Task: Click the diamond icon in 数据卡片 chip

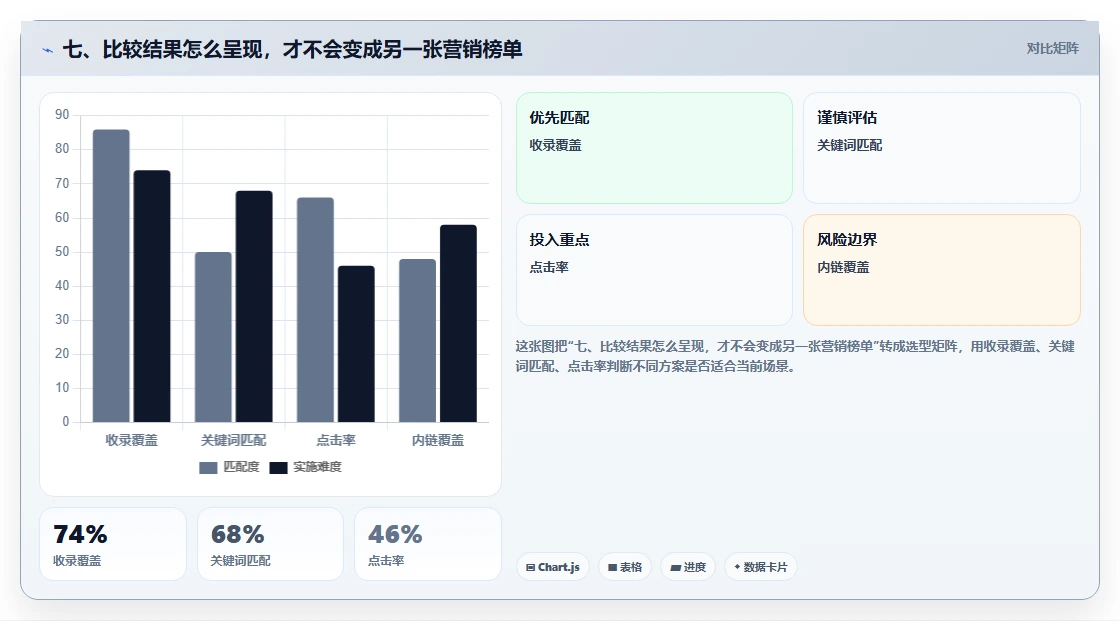Action: (737, 567)
